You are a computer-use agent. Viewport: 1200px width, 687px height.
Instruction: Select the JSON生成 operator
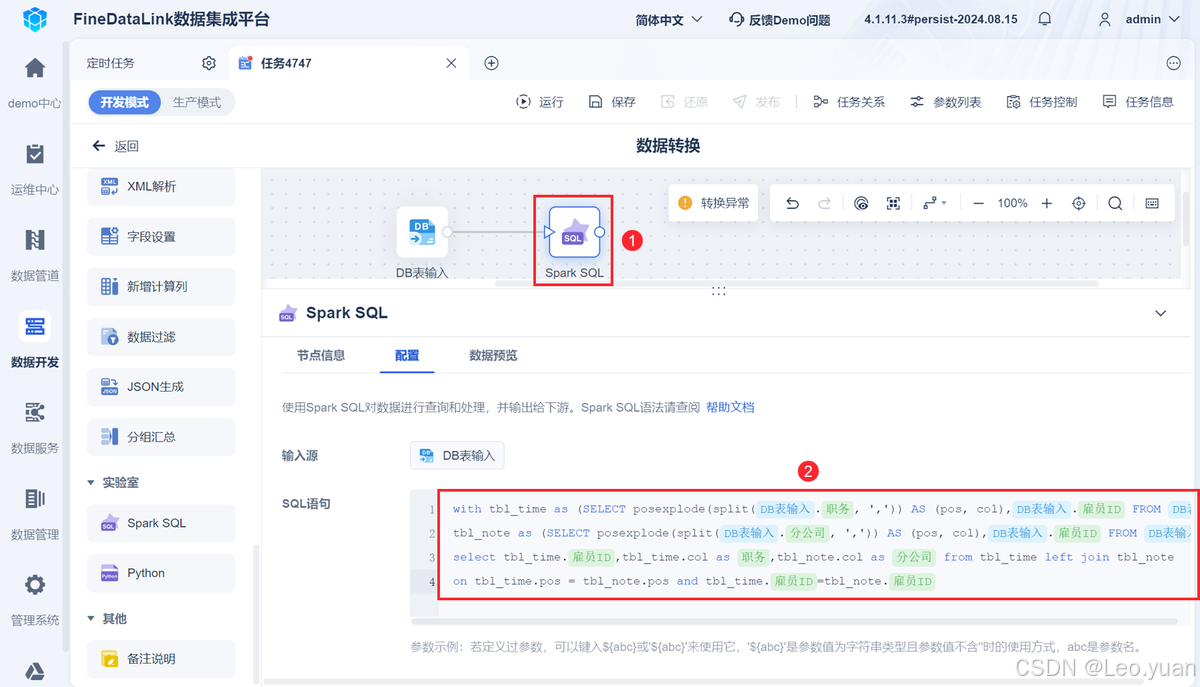coord(161,387)
